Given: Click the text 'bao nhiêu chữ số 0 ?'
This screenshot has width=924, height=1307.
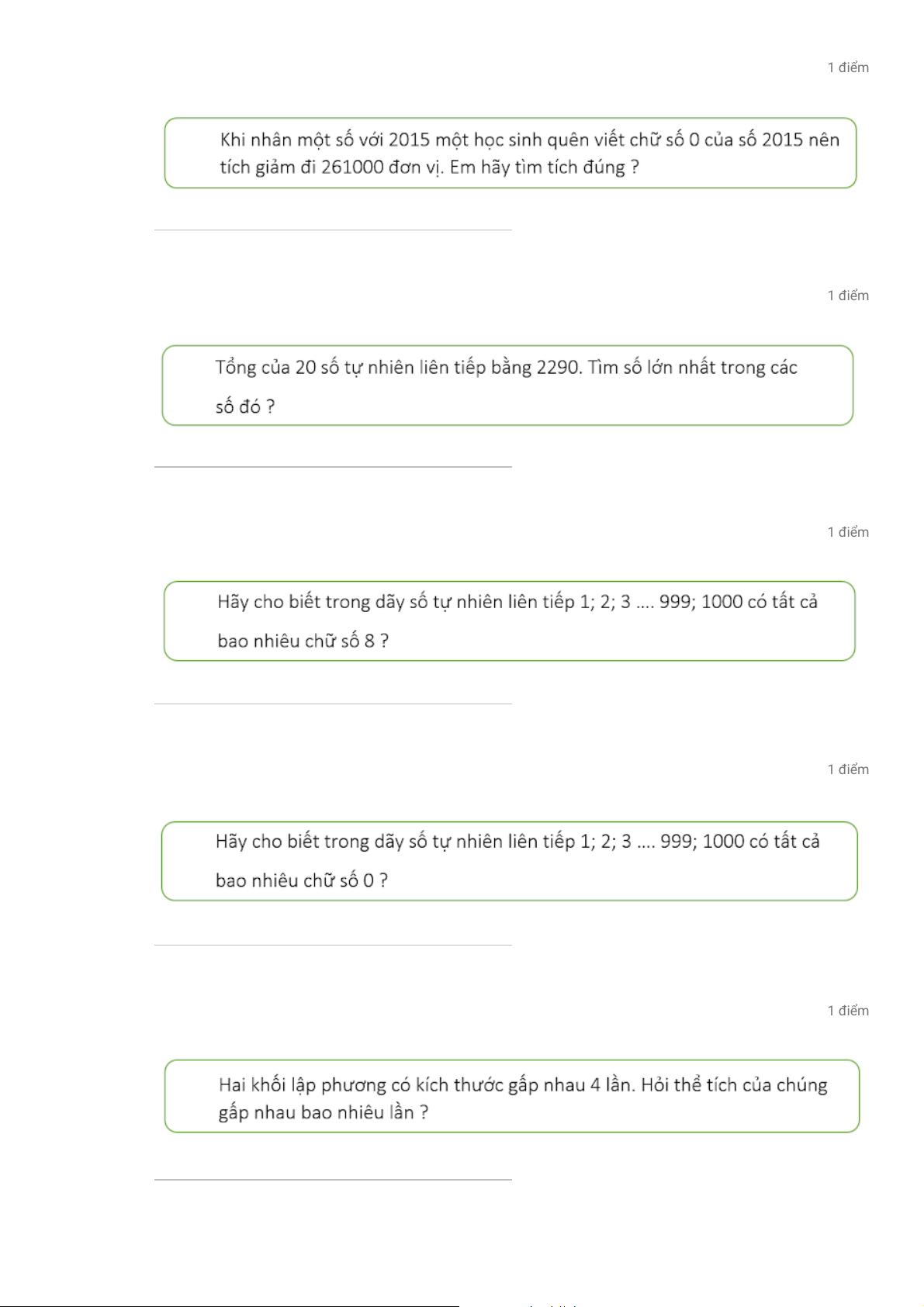Looking at the screenshot, I should pyautogui.click(x=302, y=881).
